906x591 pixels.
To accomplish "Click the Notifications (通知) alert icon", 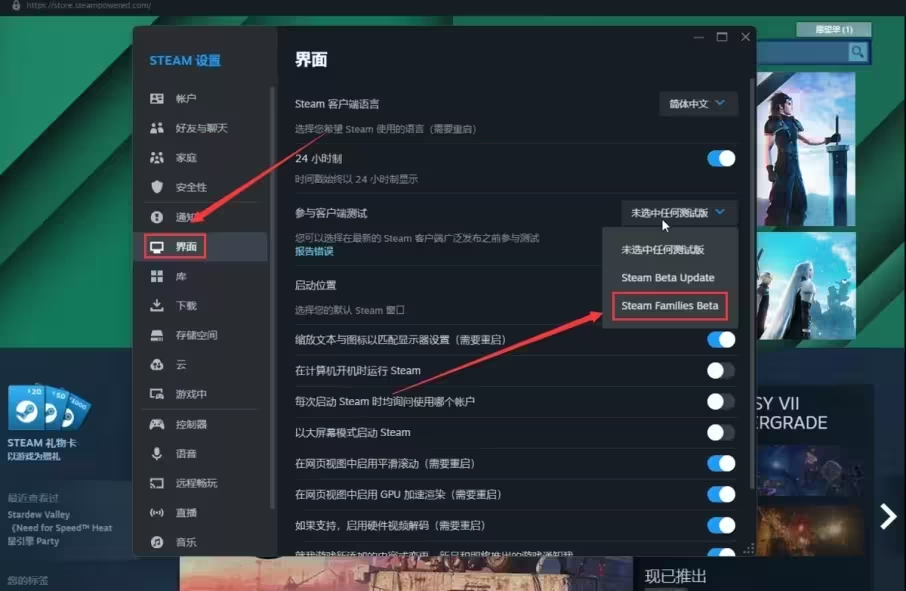I will click(157, 217).
